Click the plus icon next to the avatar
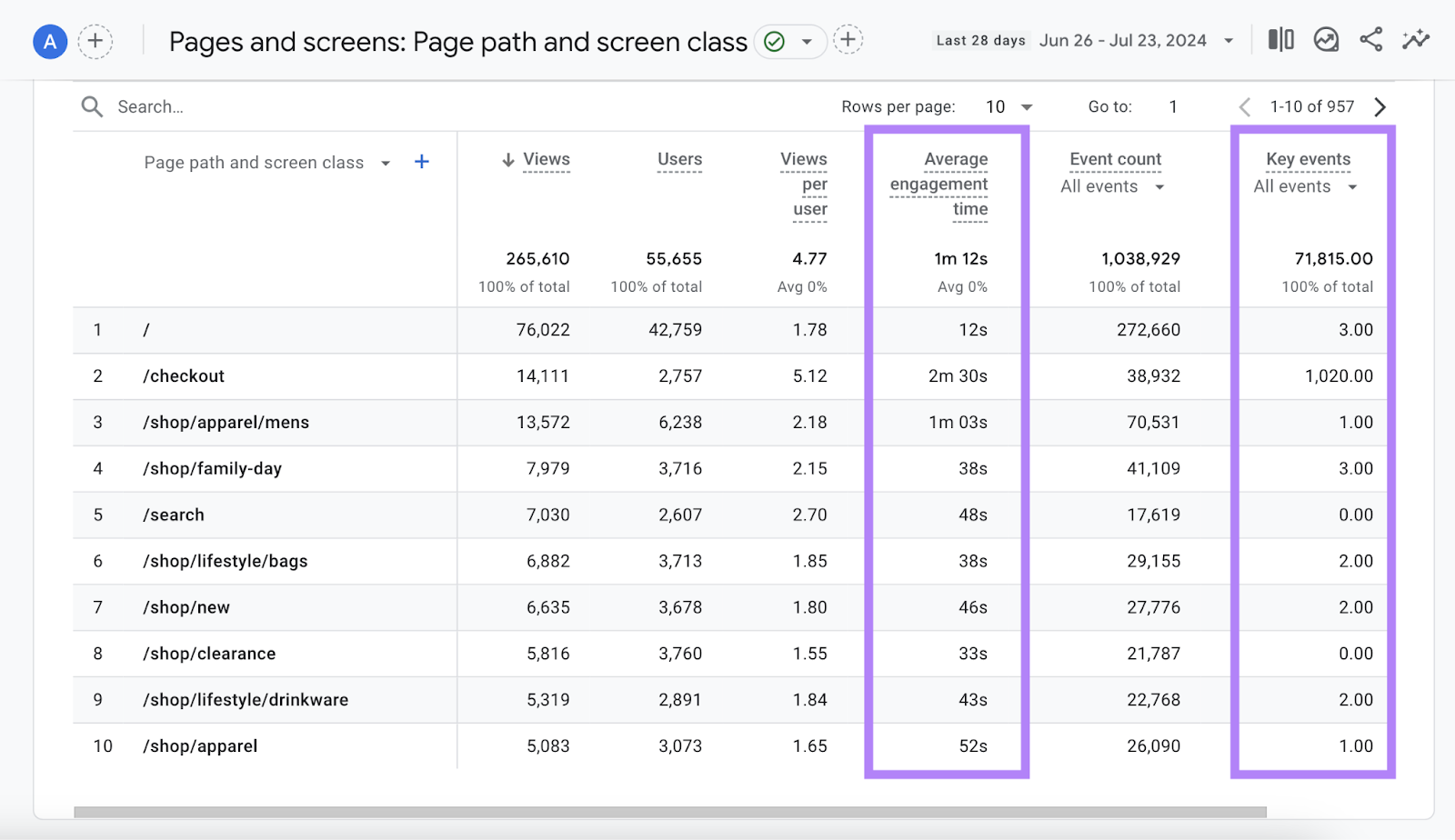This screenshot has width=1455, height=840. (95, 41)
